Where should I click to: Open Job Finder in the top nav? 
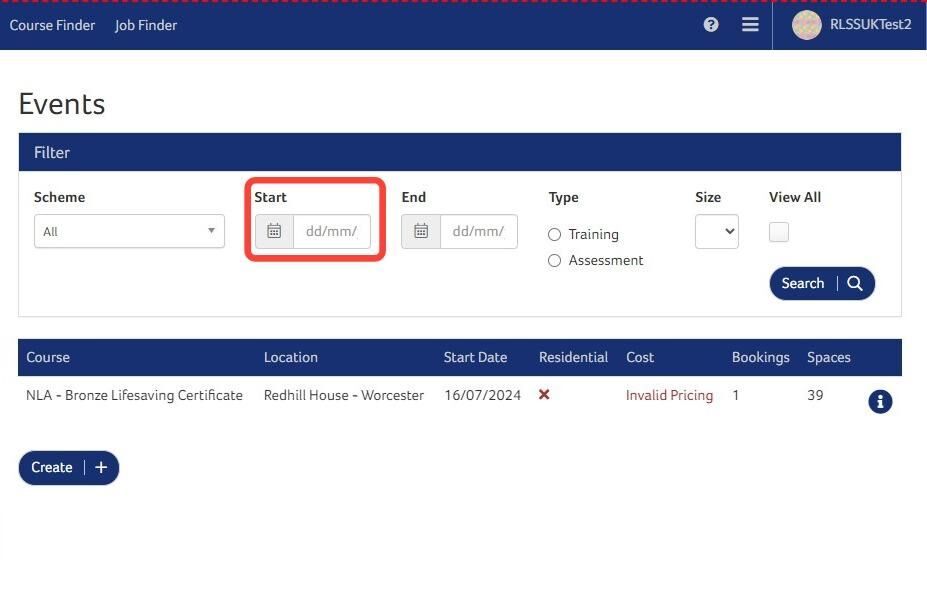point(145,25)
